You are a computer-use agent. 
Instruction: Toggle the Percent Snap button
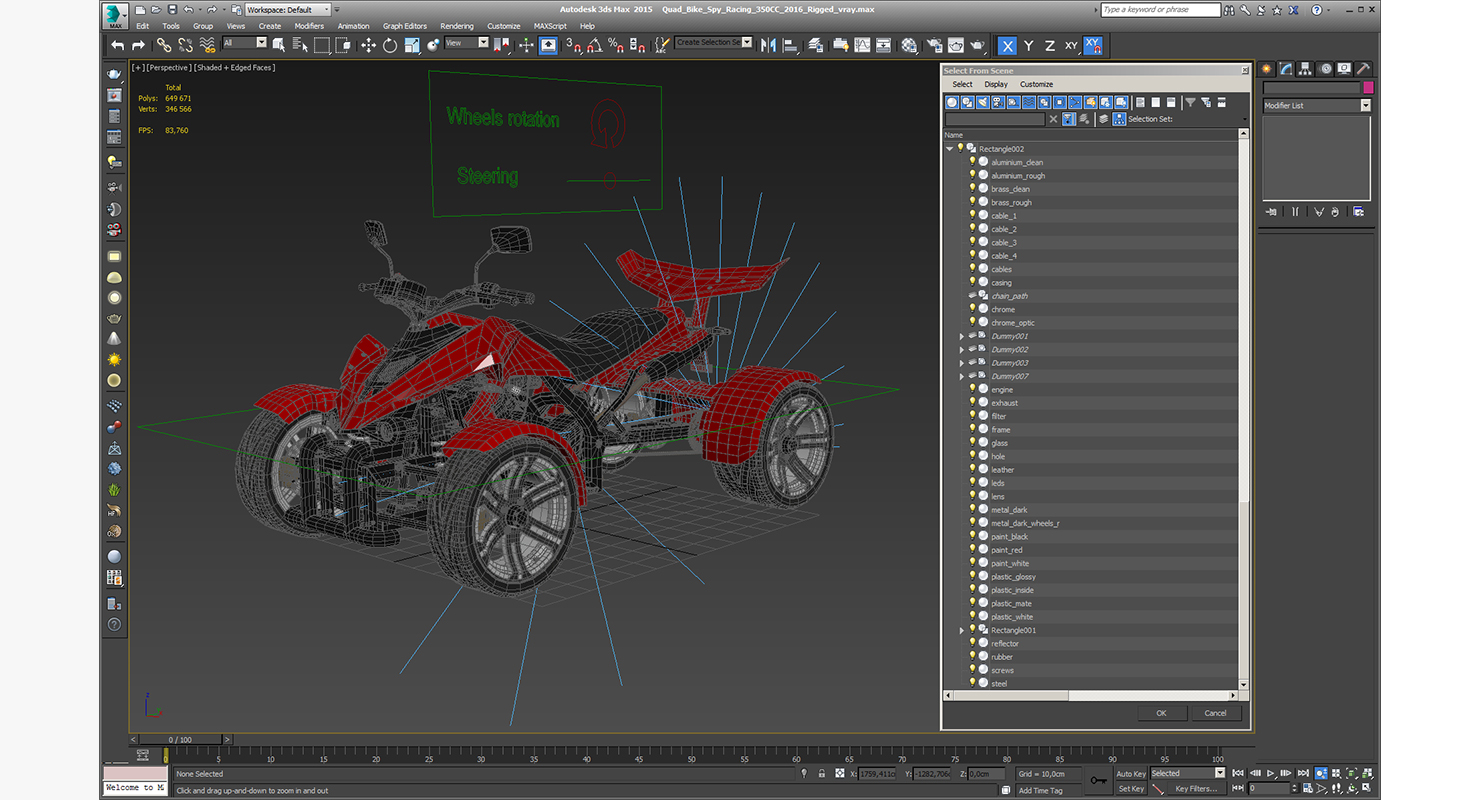[616, 45]
